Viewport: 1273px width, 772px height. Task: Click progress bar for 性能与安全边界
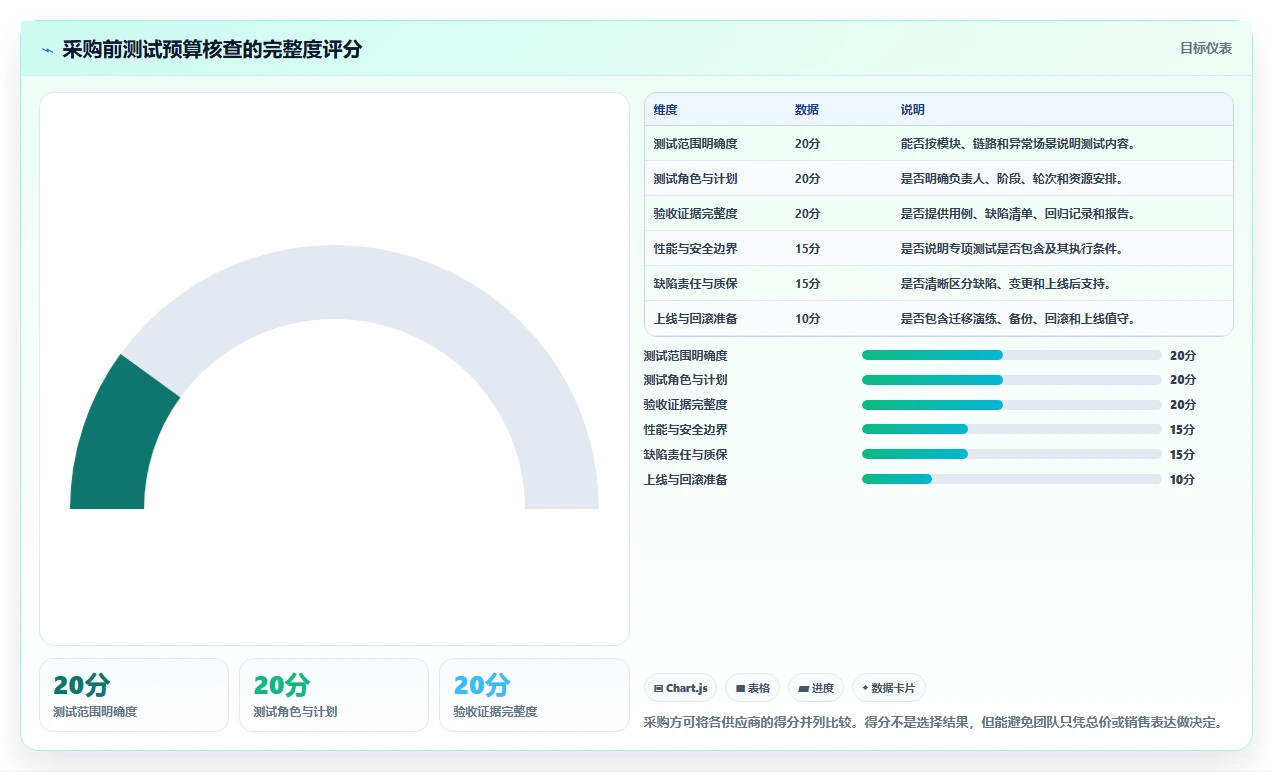pos(1012,429)
